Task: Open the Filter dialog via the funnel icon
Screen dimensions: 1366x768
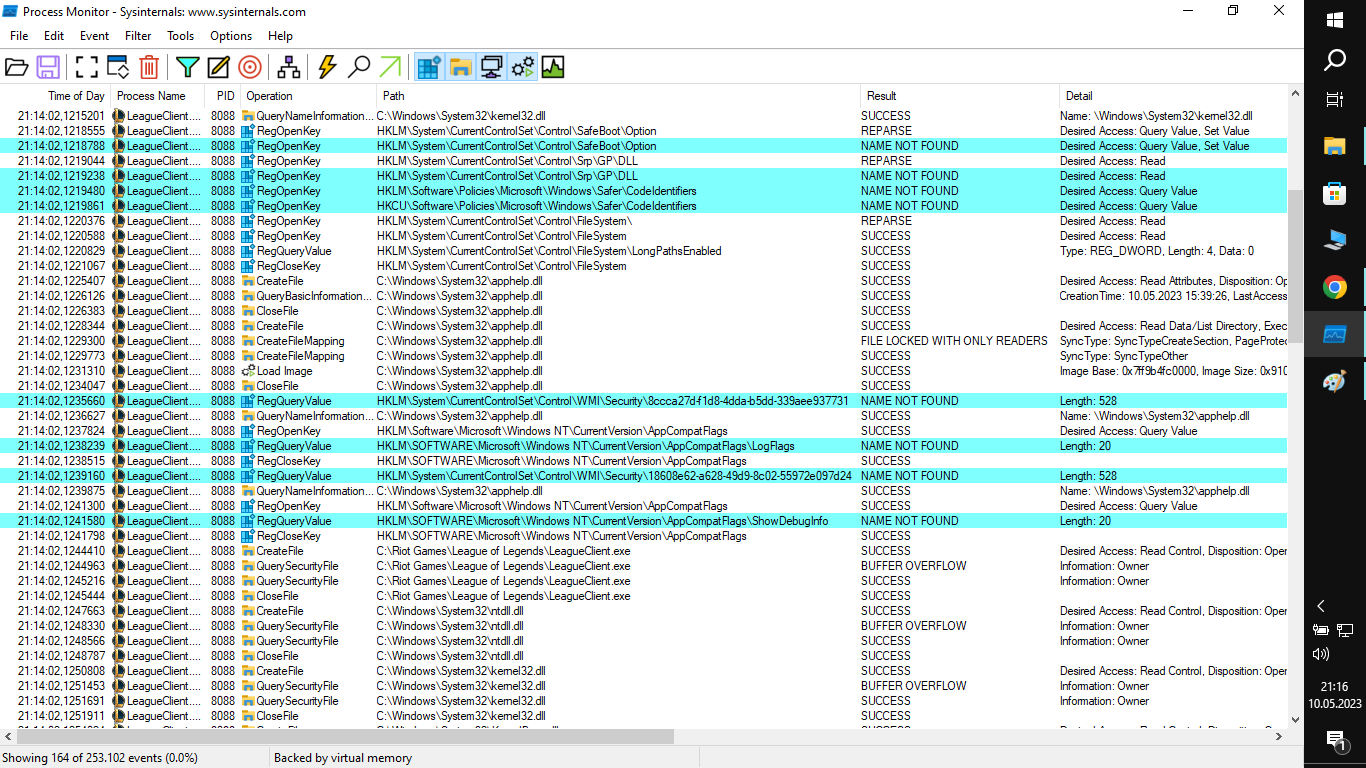Action: [188, 67]
